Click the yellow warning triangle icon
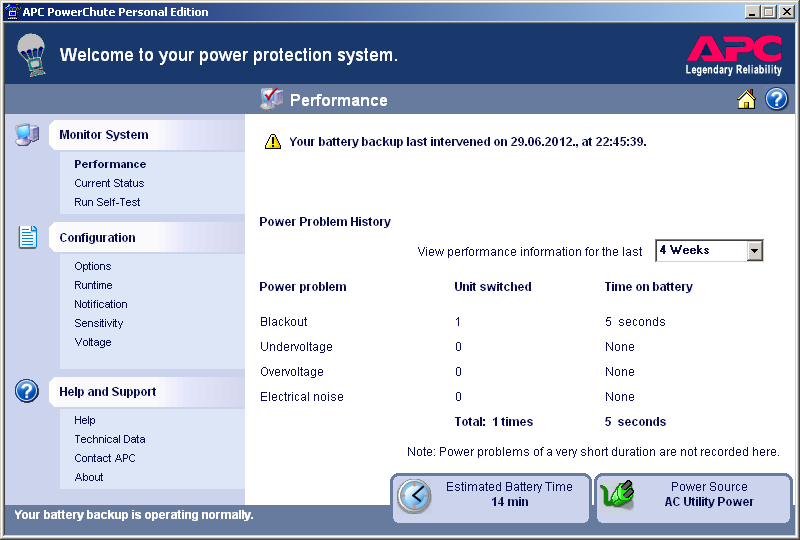Image resolution: width=800 pixels, height=540 pixels. [273, 142]
